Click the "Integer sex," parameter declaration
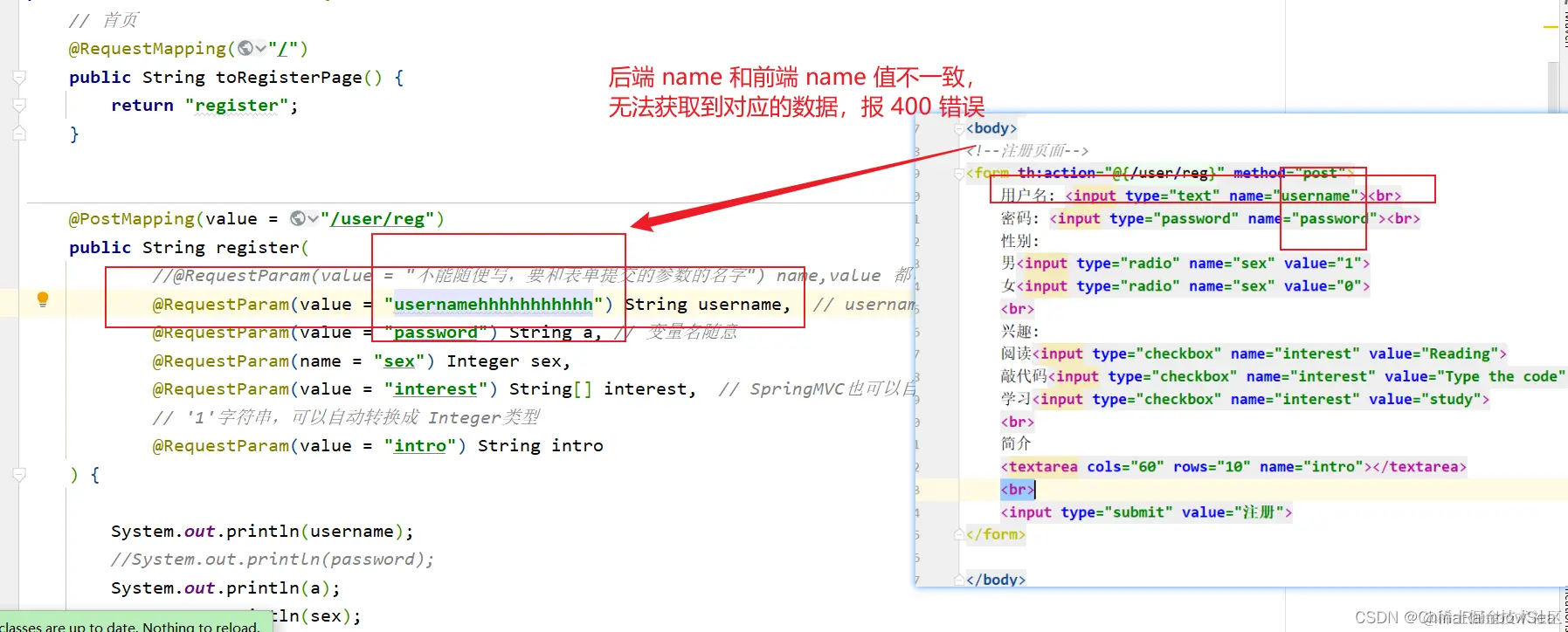 [508, 361]
